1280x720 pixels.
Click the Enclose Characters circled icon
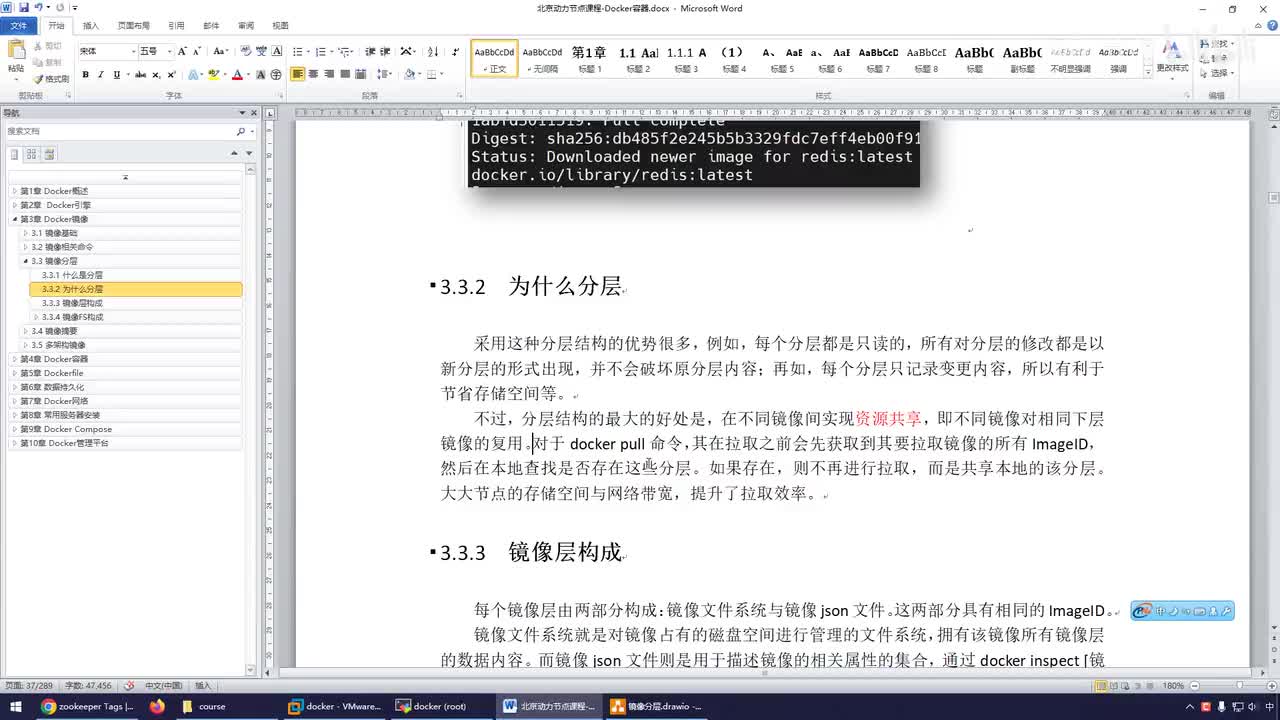point(276,74)
